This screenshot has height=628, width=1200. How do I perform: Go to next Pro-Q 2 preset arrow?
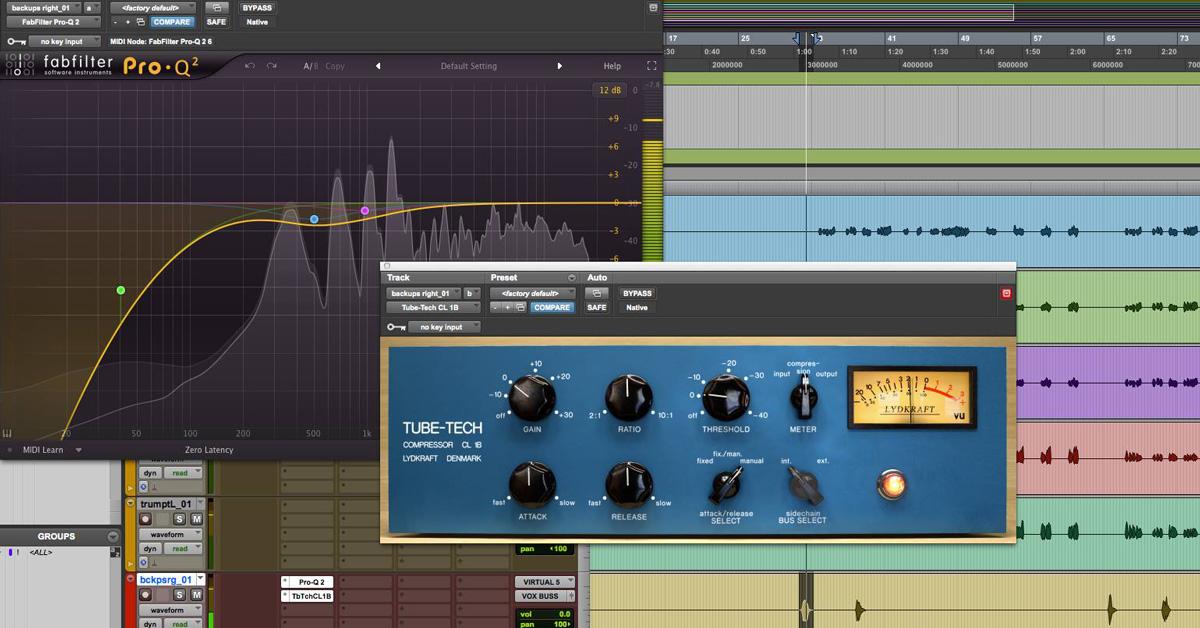(x=560, y=66)
